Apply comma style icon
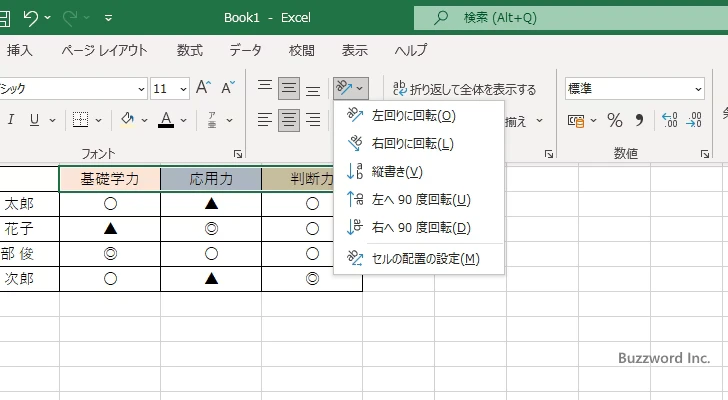The height and width of the screenshot is (400, 728). coord(639,121)
